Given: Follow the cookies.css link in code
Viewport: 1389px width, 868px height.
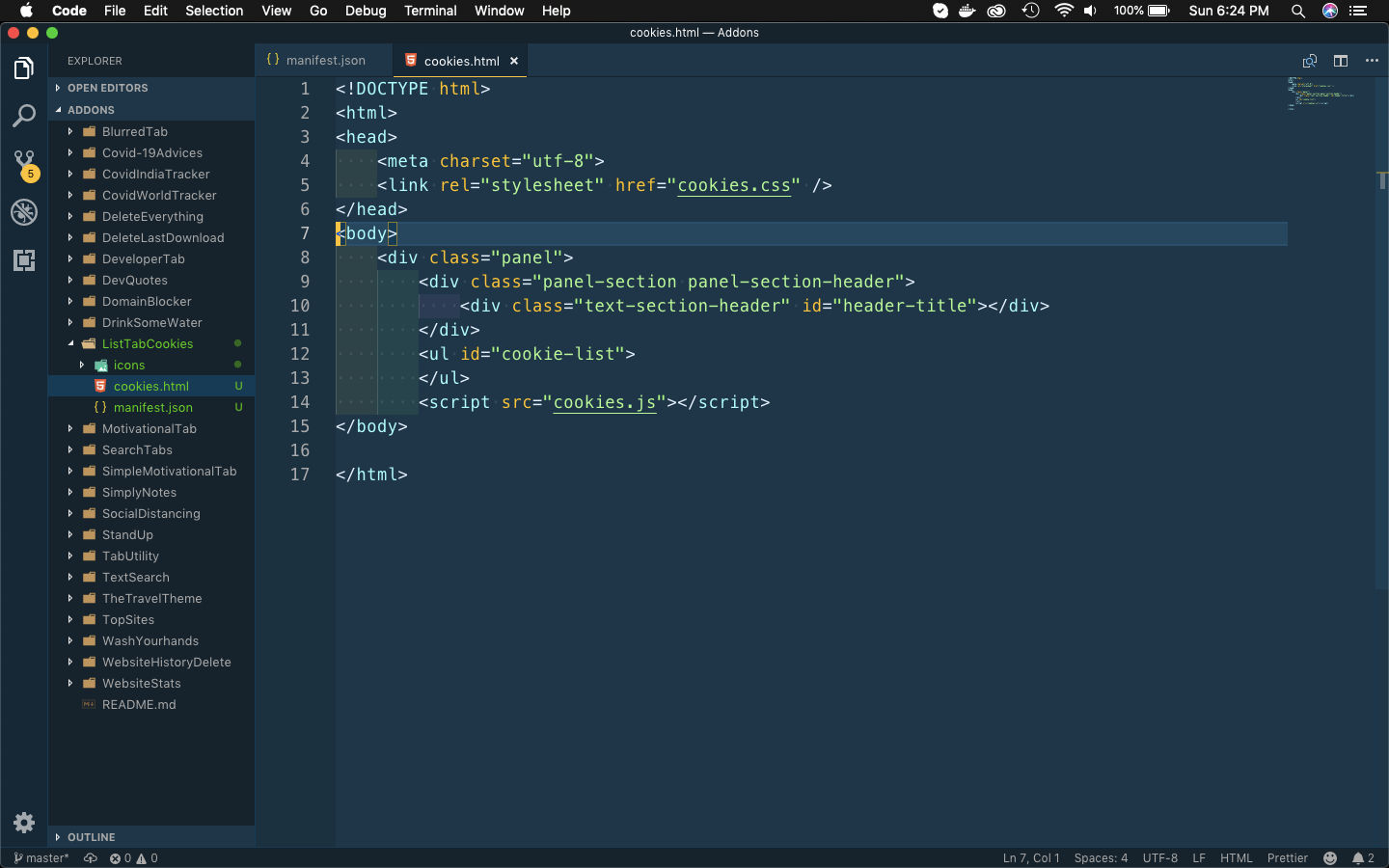Looking at the screenshot, I should pyautogui.click(x=733, y=185).
